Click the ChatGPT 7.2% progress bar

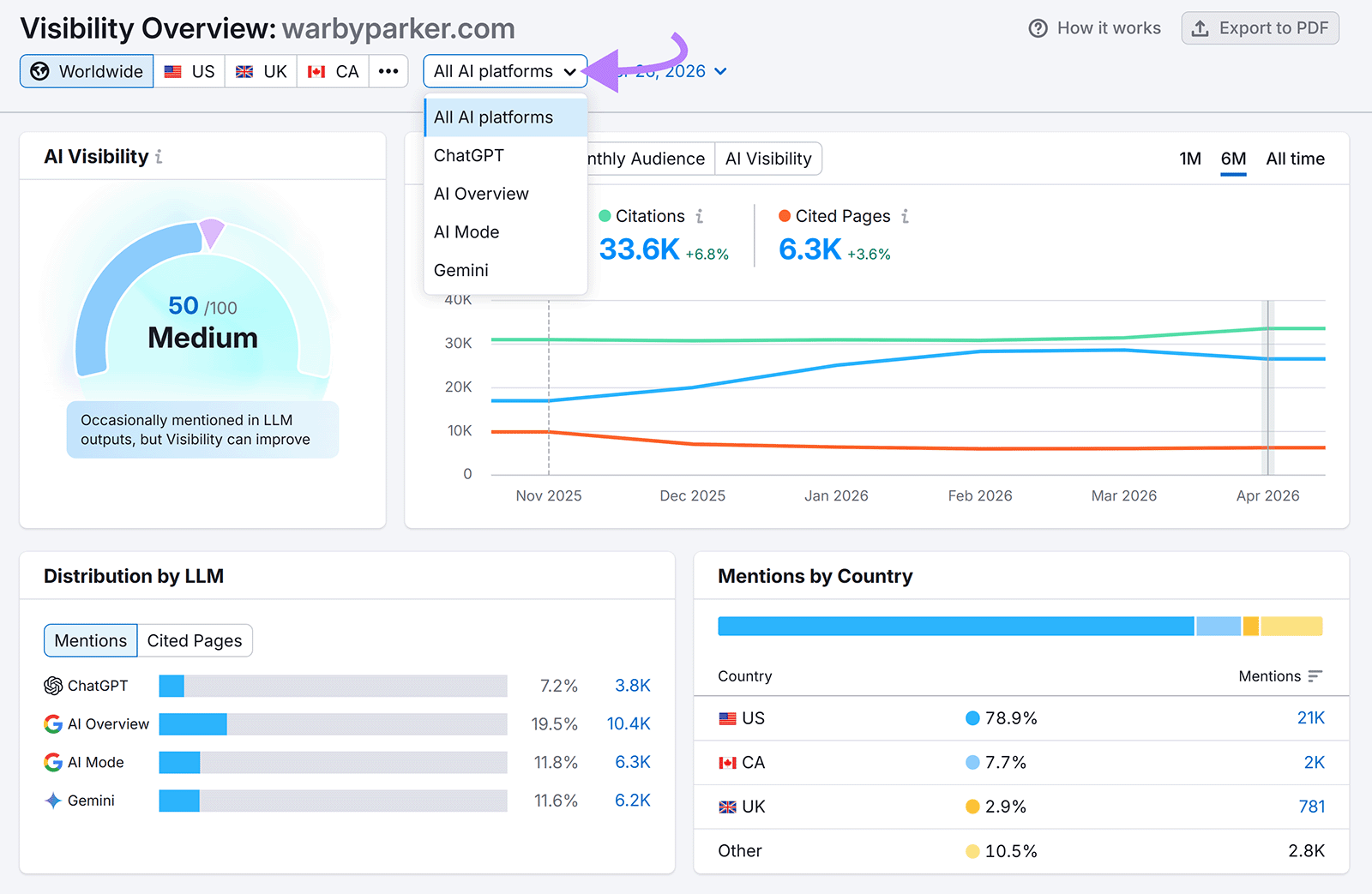(333, 686)
